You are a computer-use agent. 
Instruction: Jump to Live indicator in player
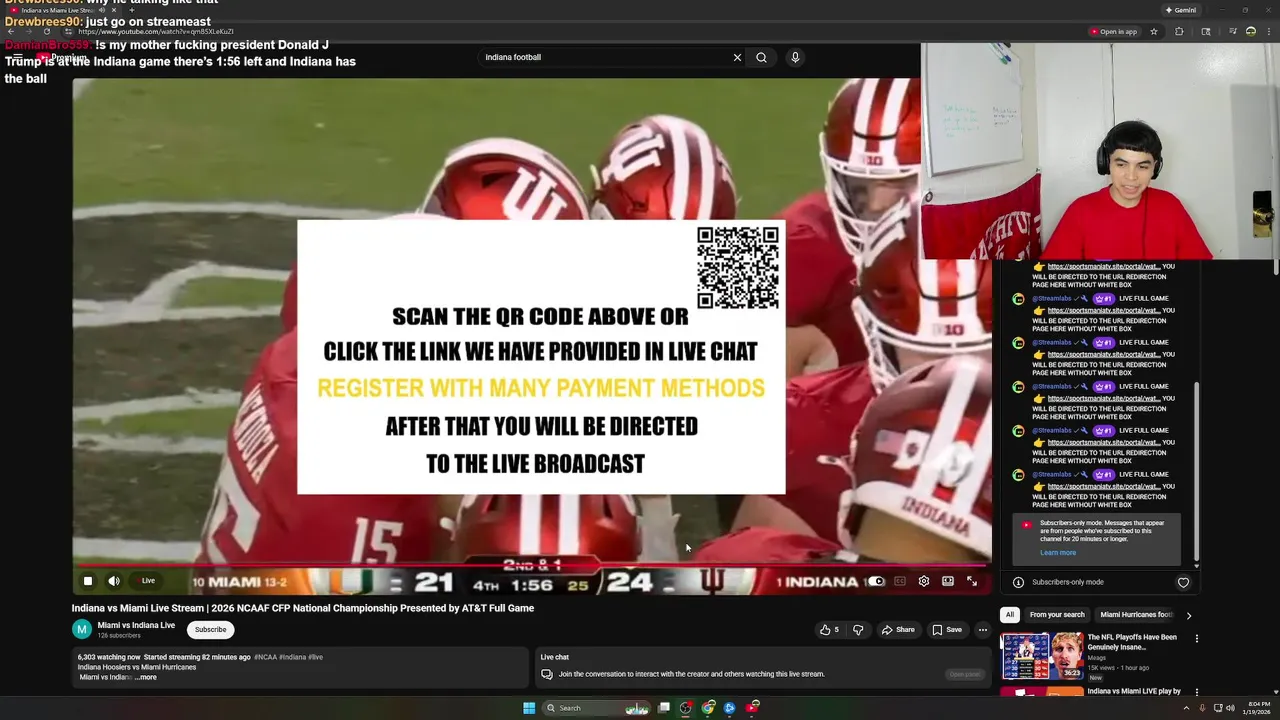tap(148, 581)
